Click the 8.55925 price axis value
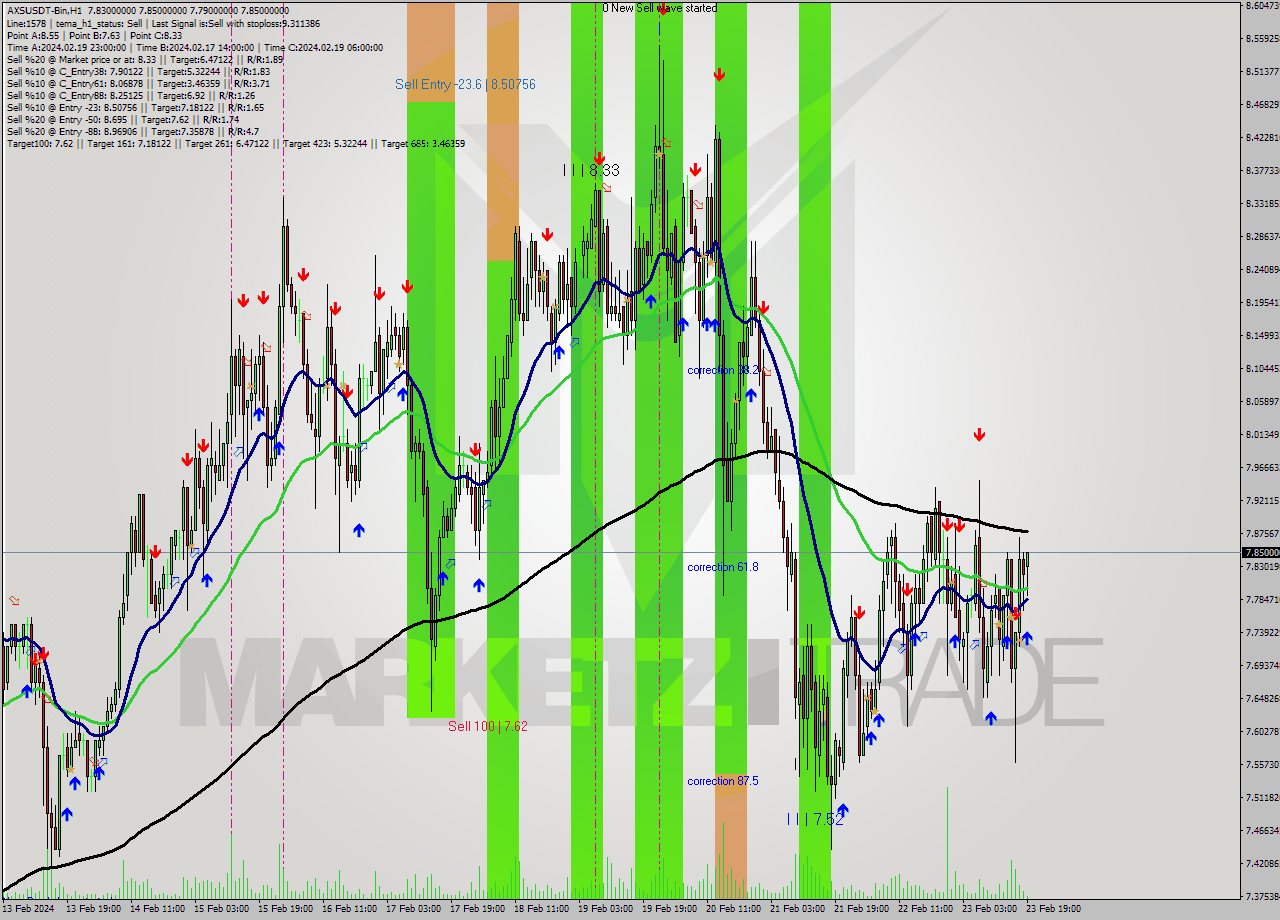 (x=1262, y=38)
